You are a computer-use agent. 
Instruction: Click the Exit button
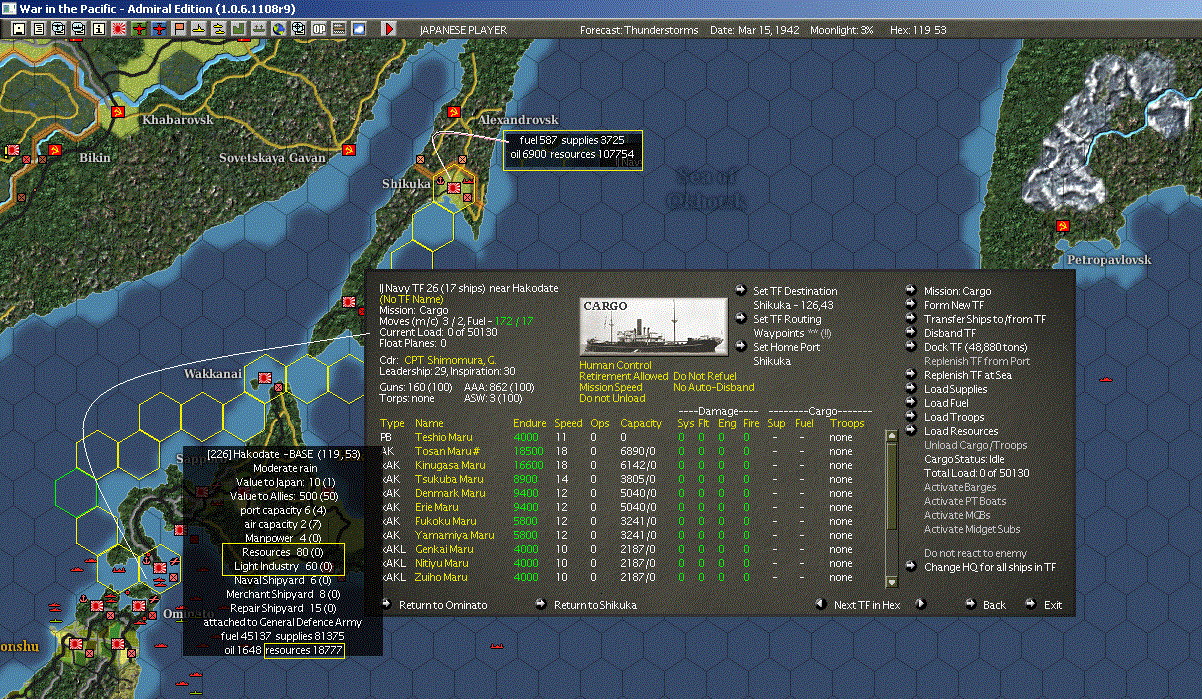[1053, 605]
